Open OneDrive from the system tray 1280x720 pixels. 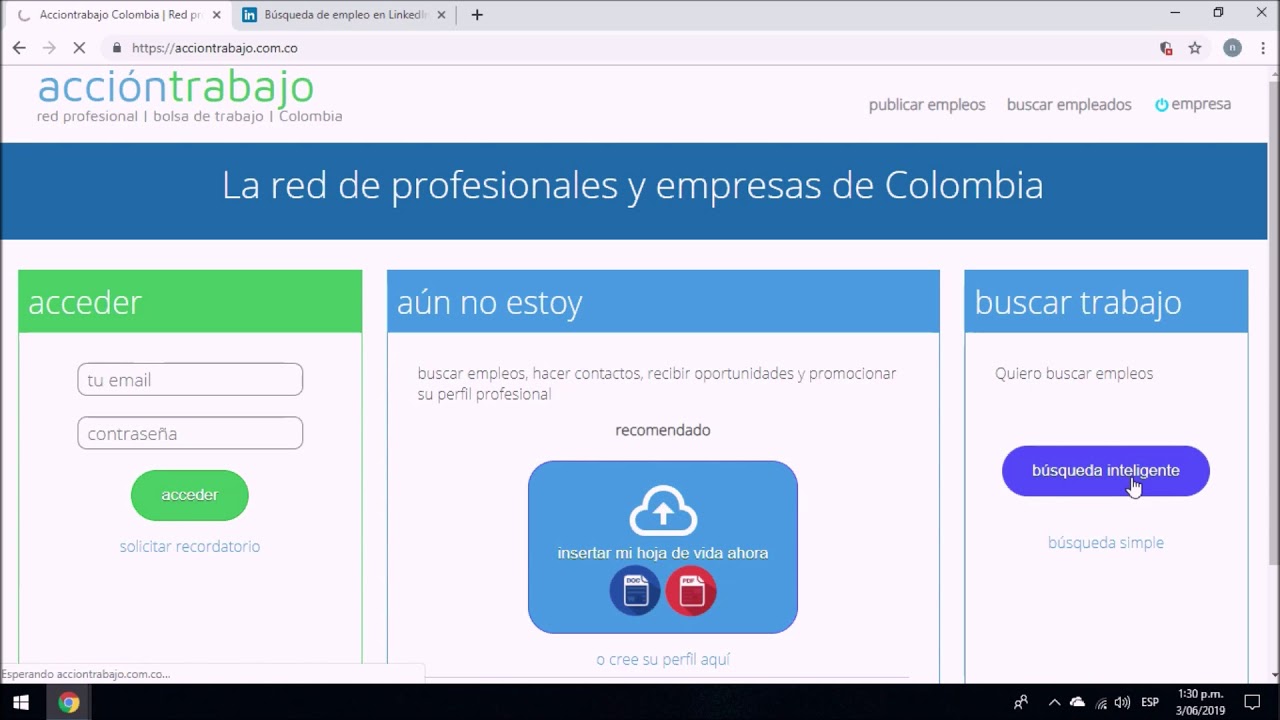pos(1077,702)
